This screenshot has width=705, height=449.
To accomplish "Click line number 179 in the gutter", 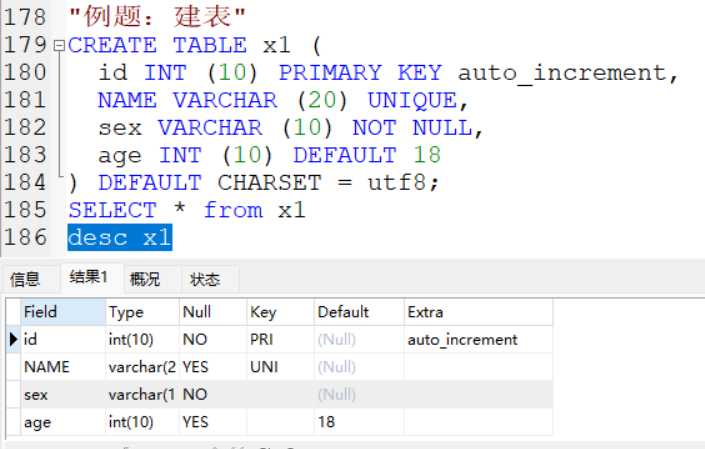I will (x=25, y=45).
